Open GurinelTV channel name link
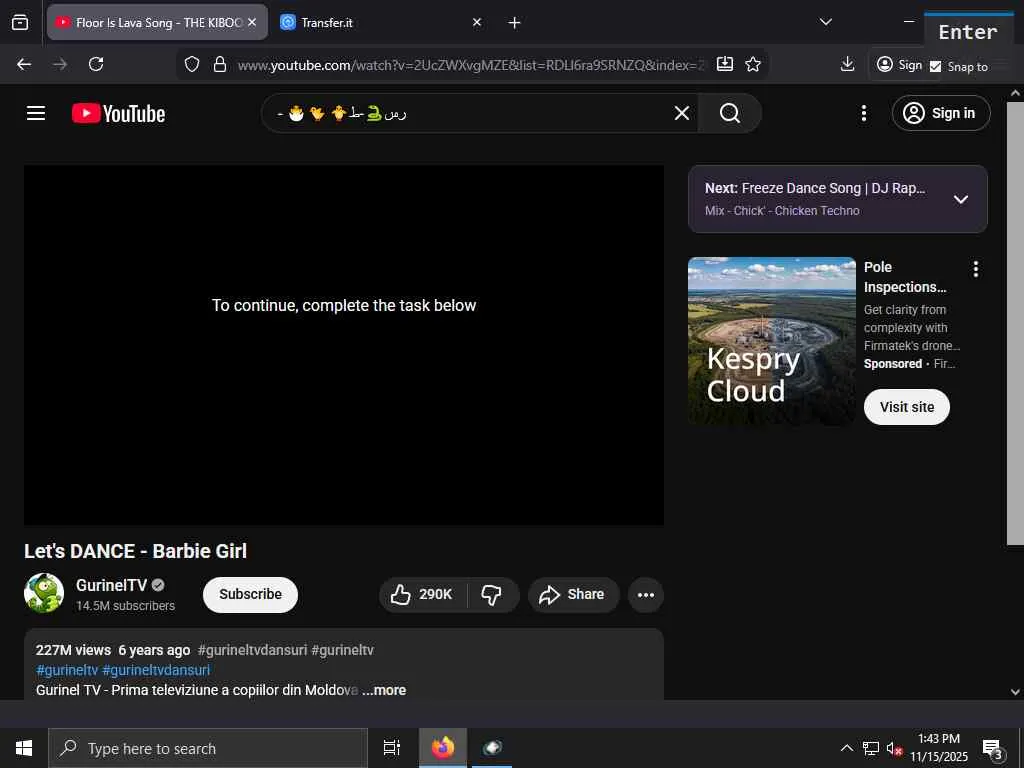The image size is (1024, 768). (x=112, y=585)
